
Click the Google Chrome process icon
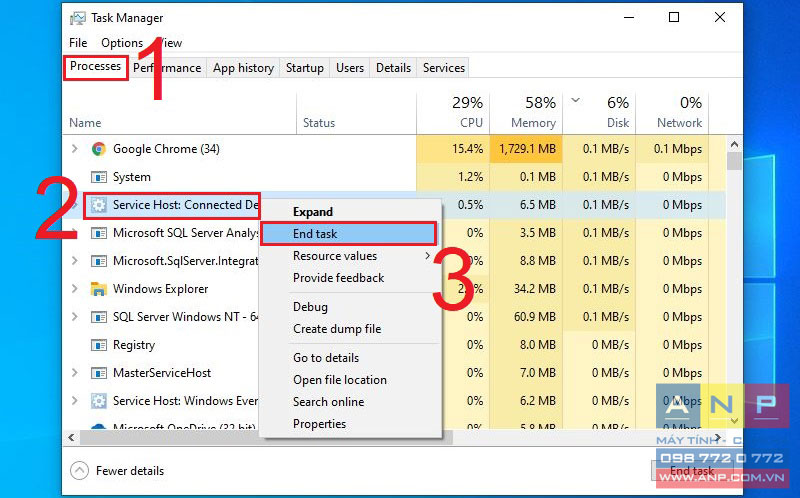point(98,149)
